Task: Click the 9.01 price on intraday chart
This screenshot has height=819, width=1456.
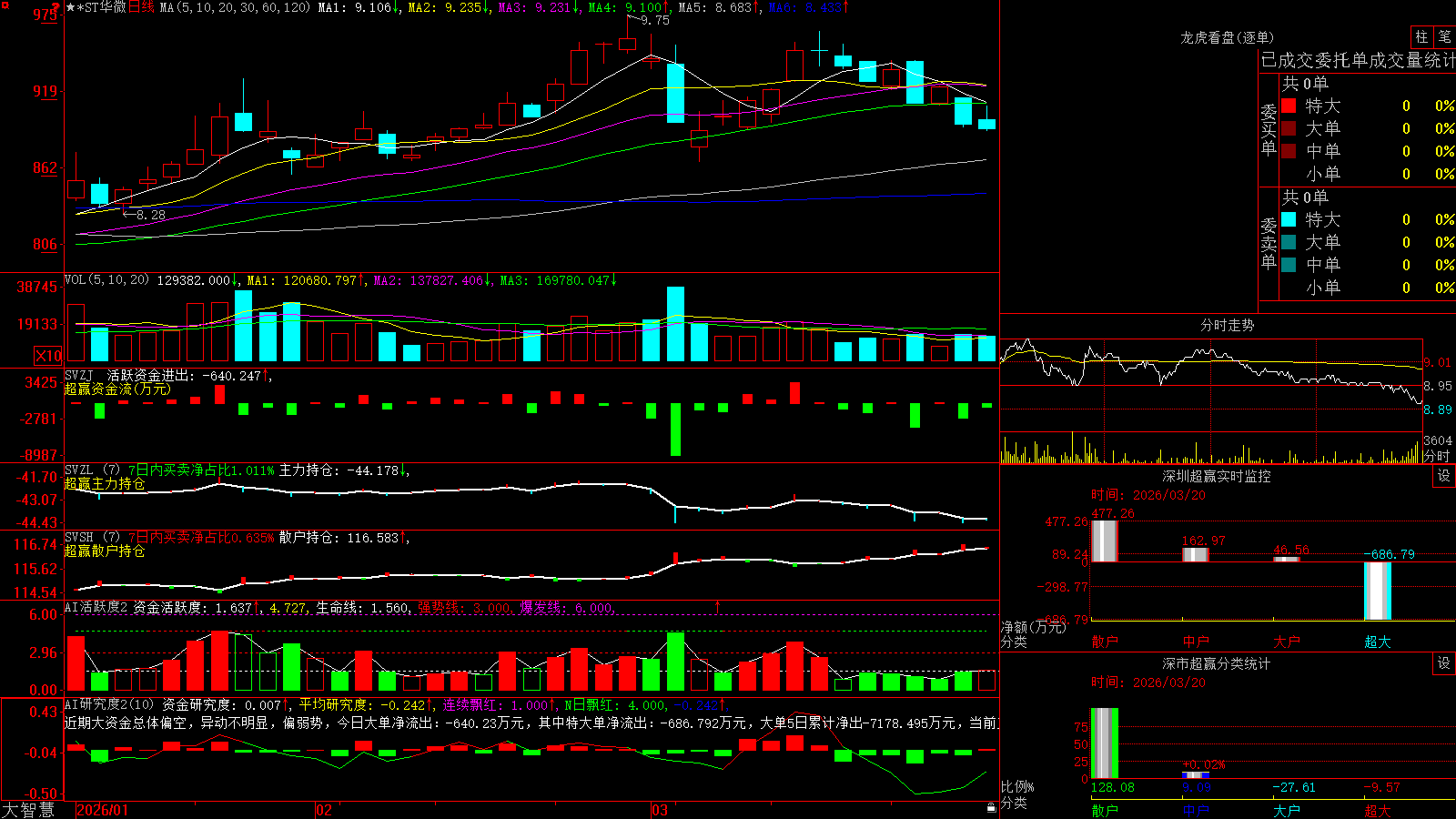Action: 1438,362
